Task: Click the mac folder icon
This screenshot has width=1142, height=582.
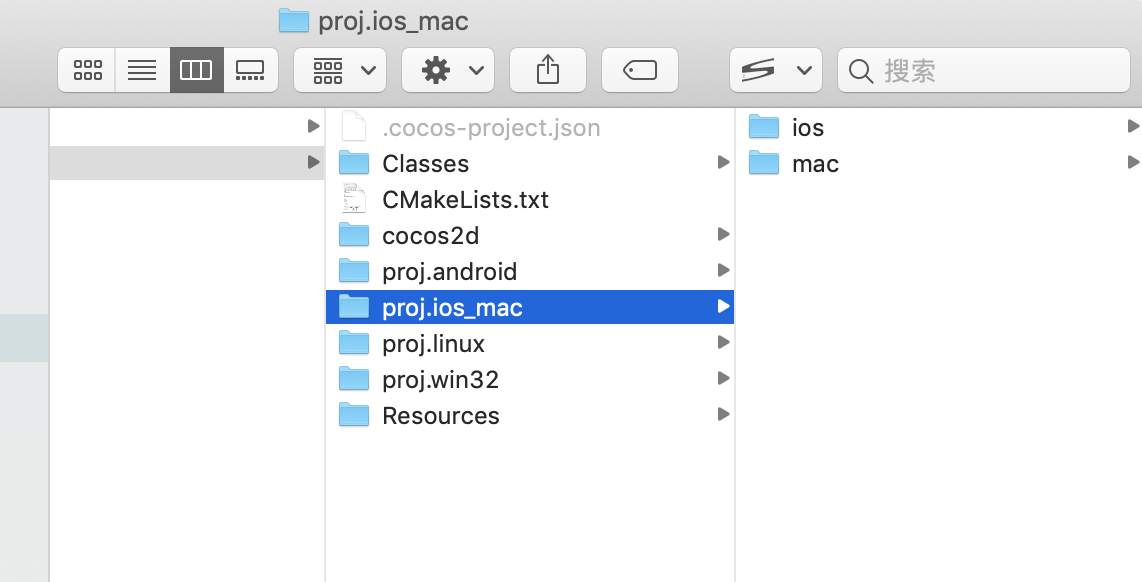Action: [764, 163]
